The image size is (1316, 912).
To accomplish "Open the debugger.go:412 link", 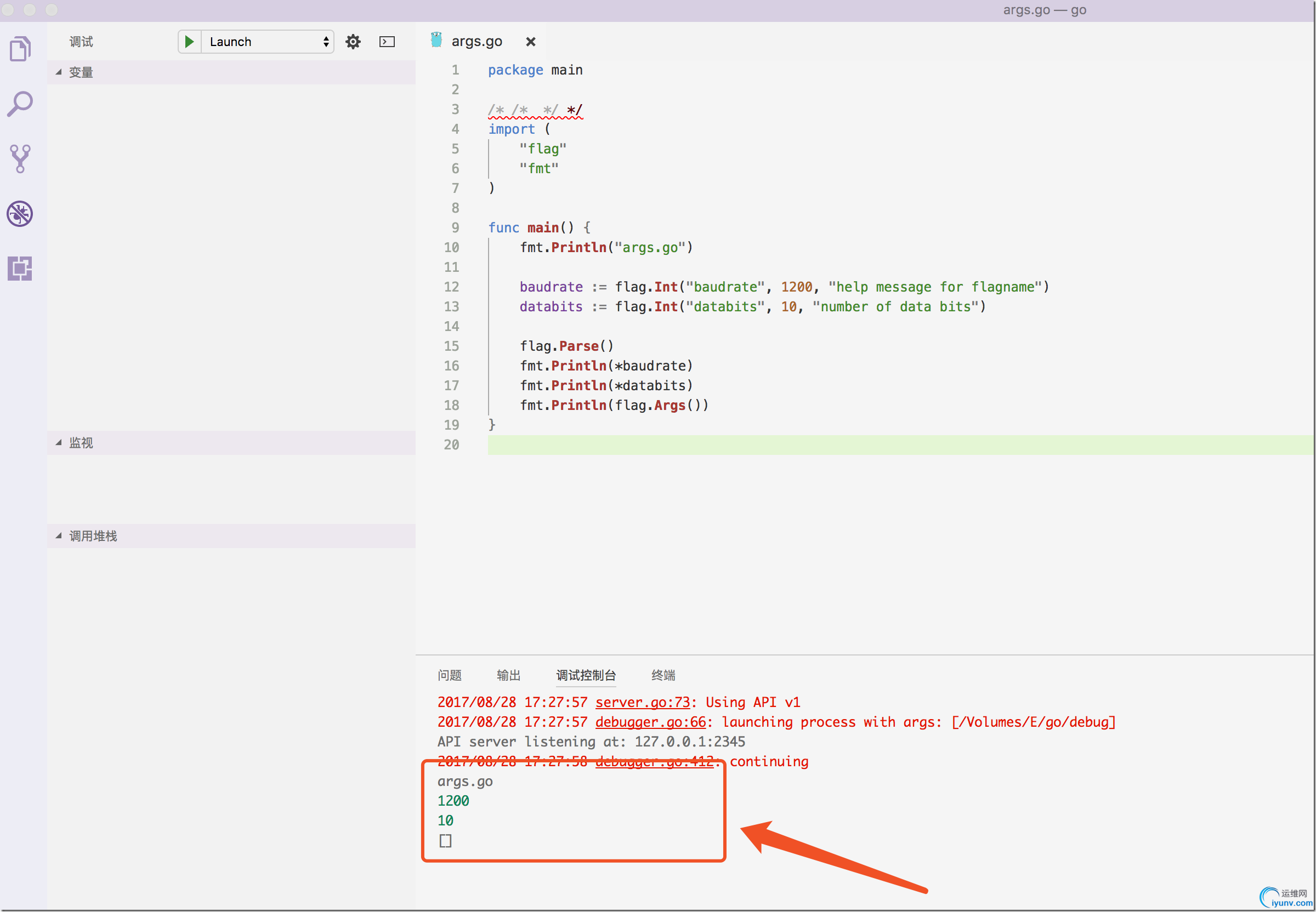I will 655,762.
